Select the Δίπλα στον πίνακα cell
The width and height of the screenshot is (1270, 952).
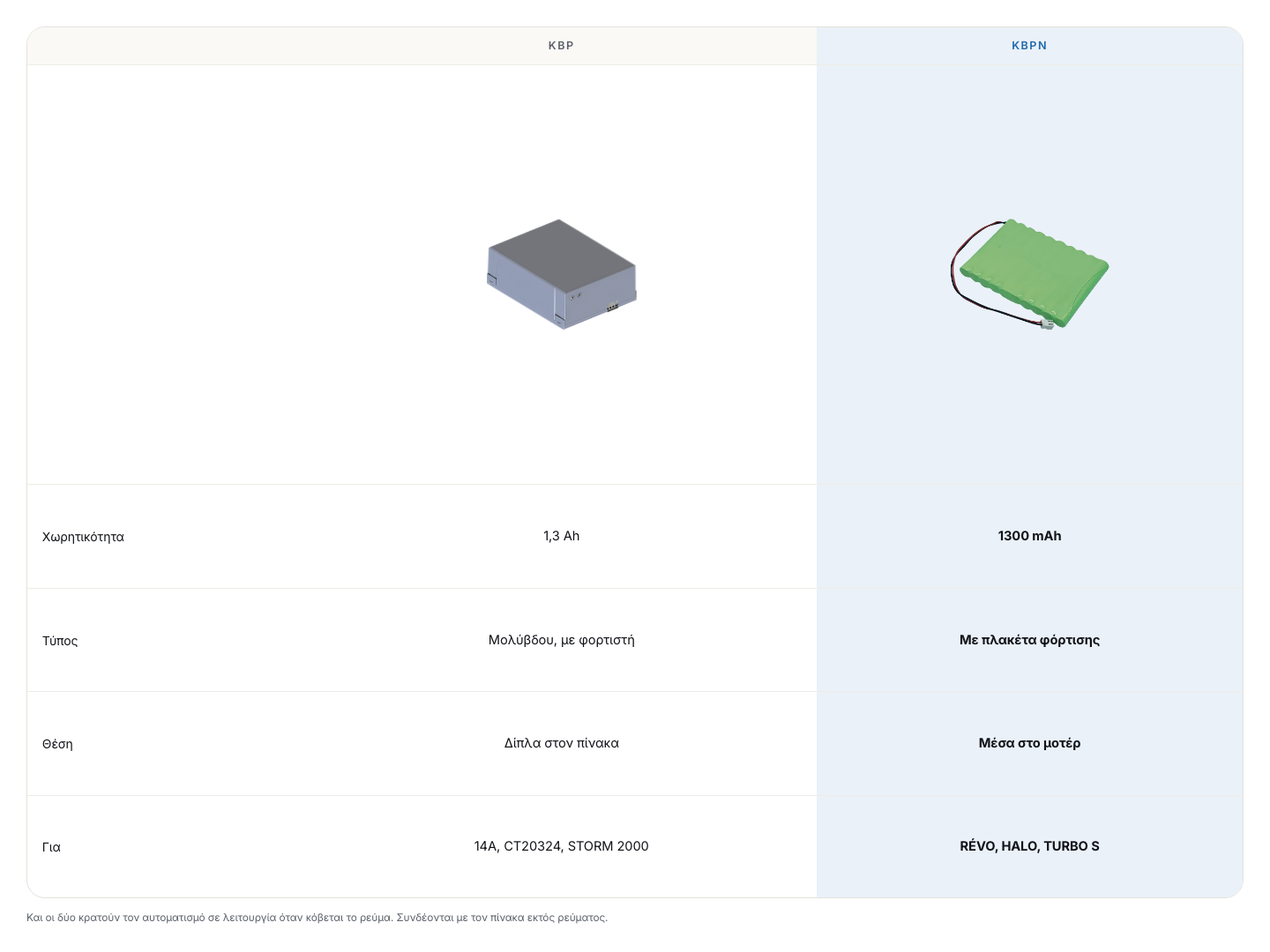[562, 743]
